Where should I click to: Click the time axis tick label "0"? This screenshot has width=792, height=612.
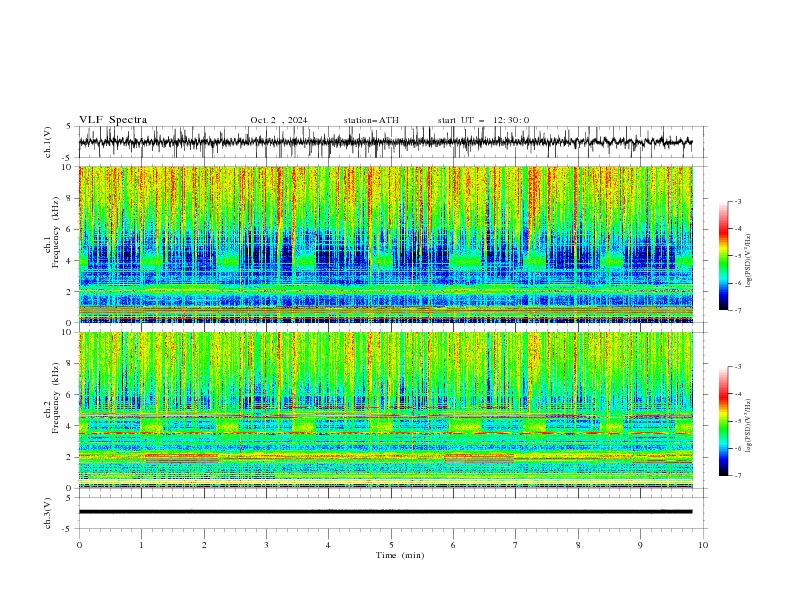[79, 545]
